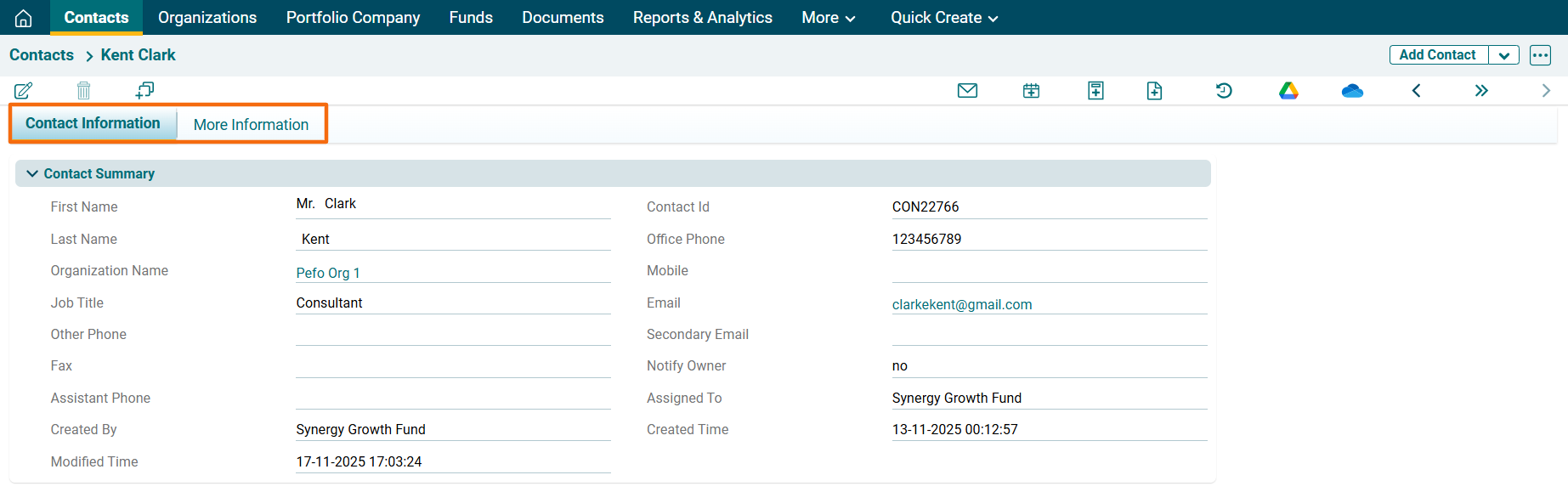Go to the home icon
The height and width of the screenshot is (492, 1568).
(x=24, y=18)
